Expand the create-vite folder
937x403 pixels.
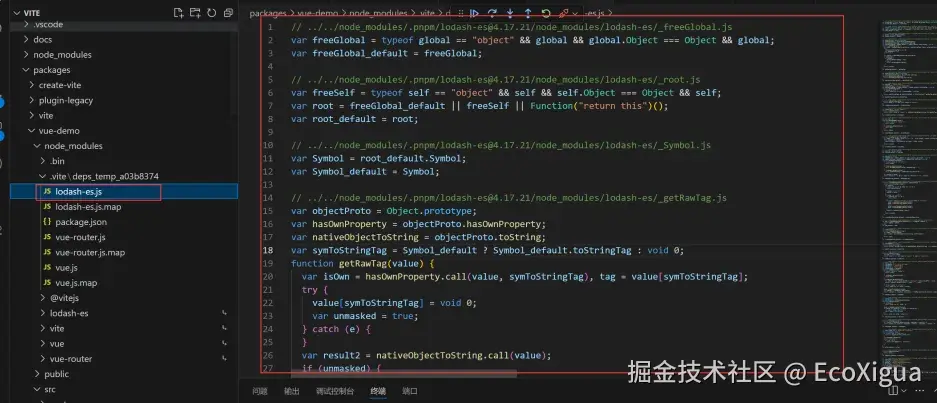point(32,85)
